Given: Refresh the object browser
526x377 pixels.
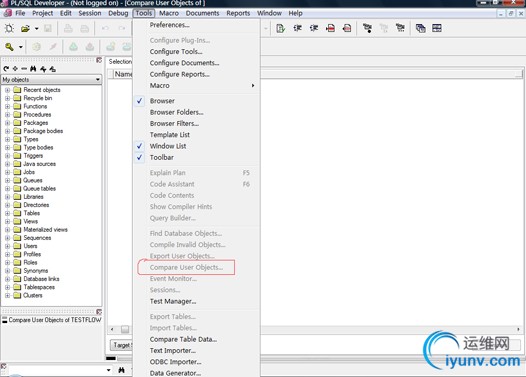Looking at the screenshot, I should [6, 69].
